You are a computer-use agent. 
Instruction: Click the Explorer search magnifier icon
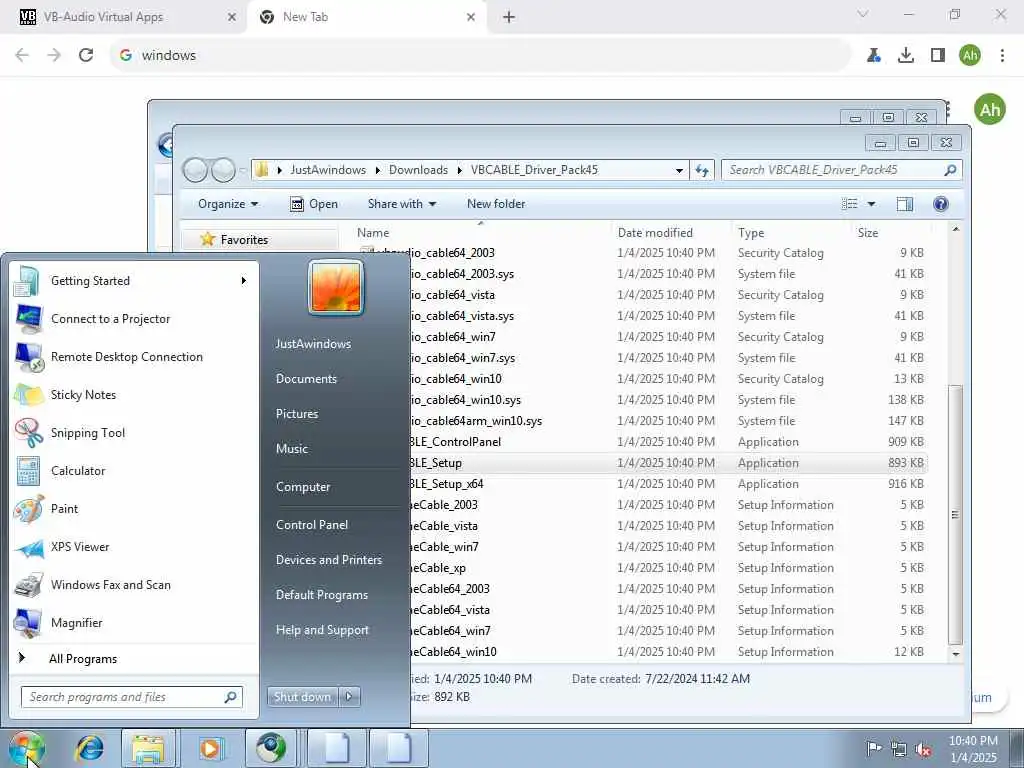[950, 170]
